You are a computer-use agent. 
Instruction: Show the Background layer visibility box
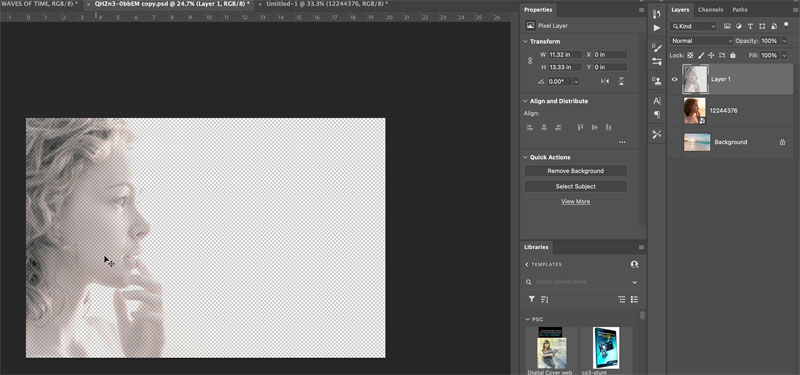click(x=674, y=142)
